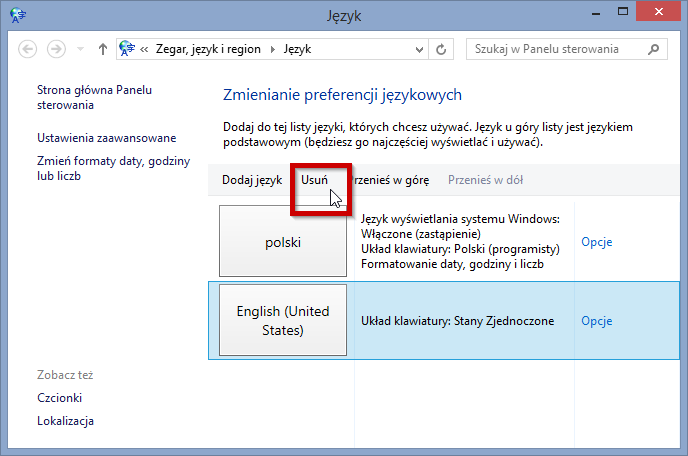688x456 pixels.
Task: Focus the Szukaj w Panelu sterowania field
Action: click(x=566, y=49)
